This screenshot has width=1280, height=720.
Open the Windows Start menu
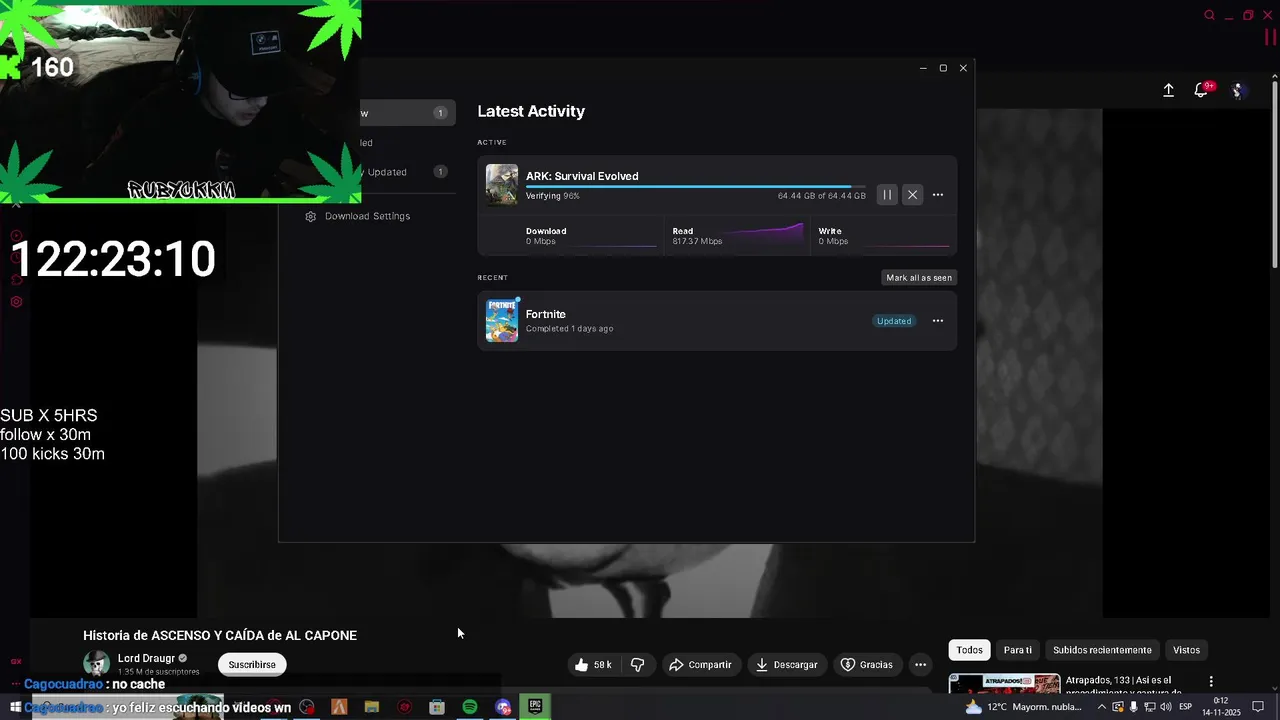click(15, 707)
